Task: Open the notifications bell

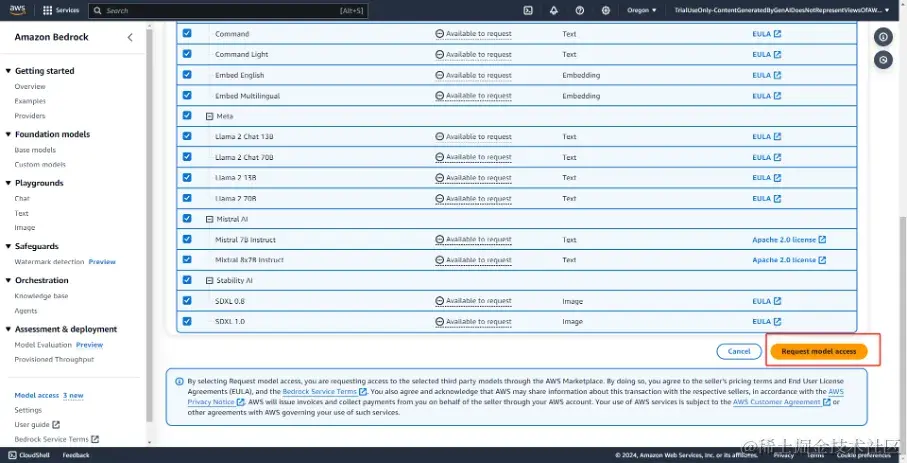Action: 554,10
